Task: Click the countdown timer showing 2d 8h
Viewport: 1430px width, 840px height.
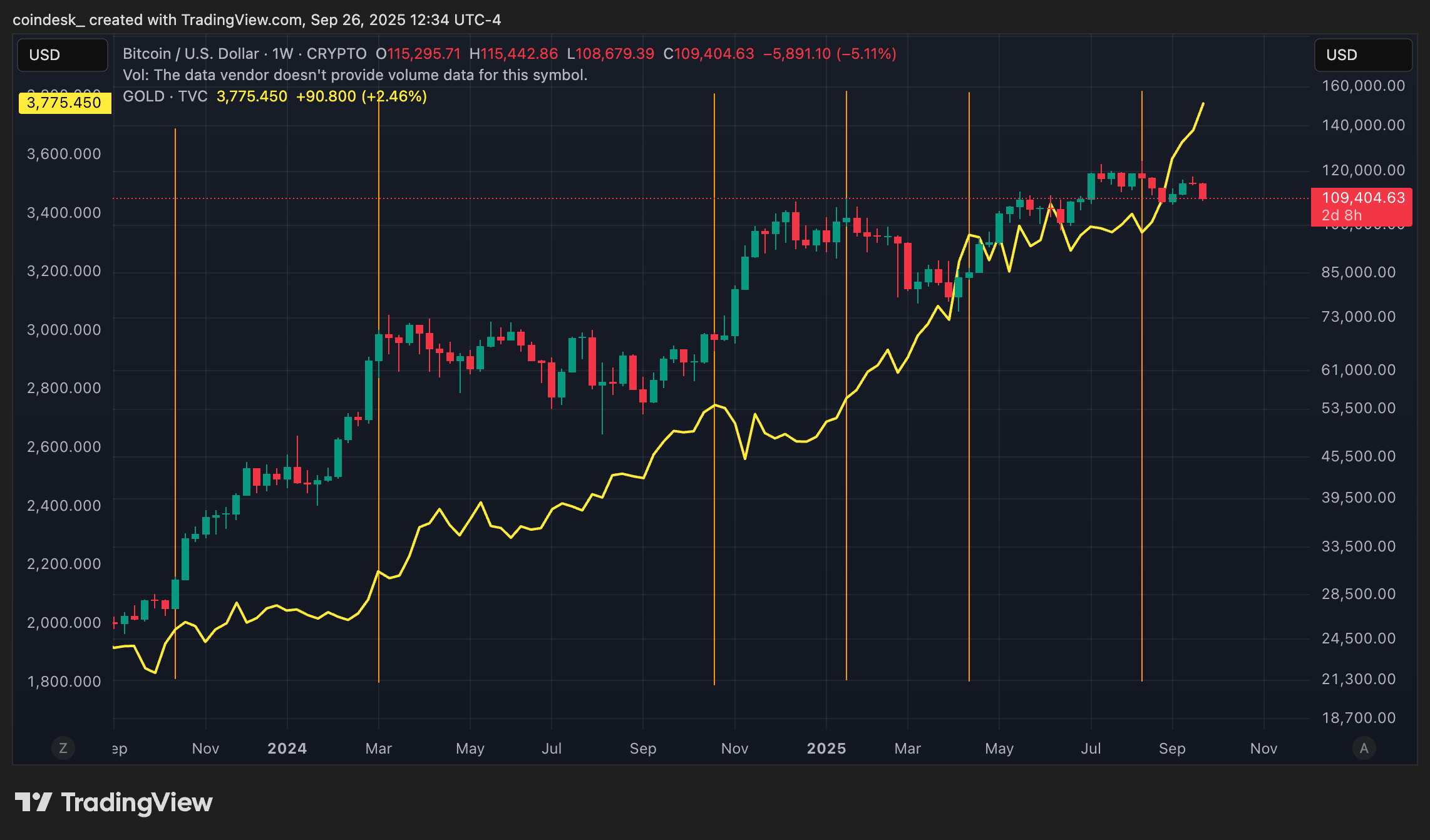Action: pos(1342,215)
